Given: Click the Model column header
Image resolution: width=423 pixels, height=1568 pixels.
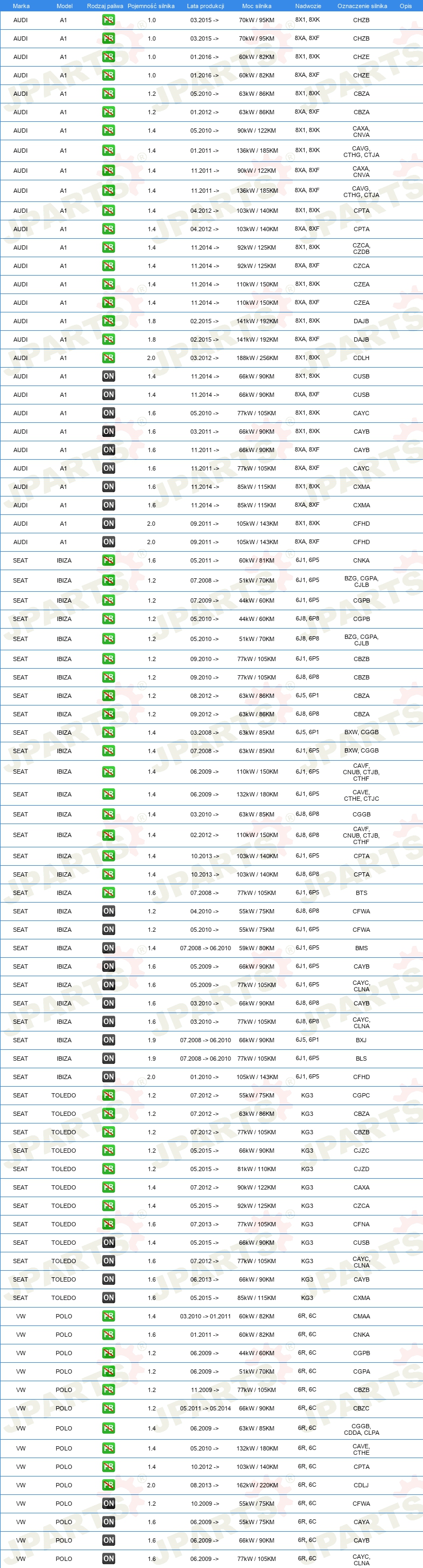Looking at the screenshot, I should pos(64,6).
